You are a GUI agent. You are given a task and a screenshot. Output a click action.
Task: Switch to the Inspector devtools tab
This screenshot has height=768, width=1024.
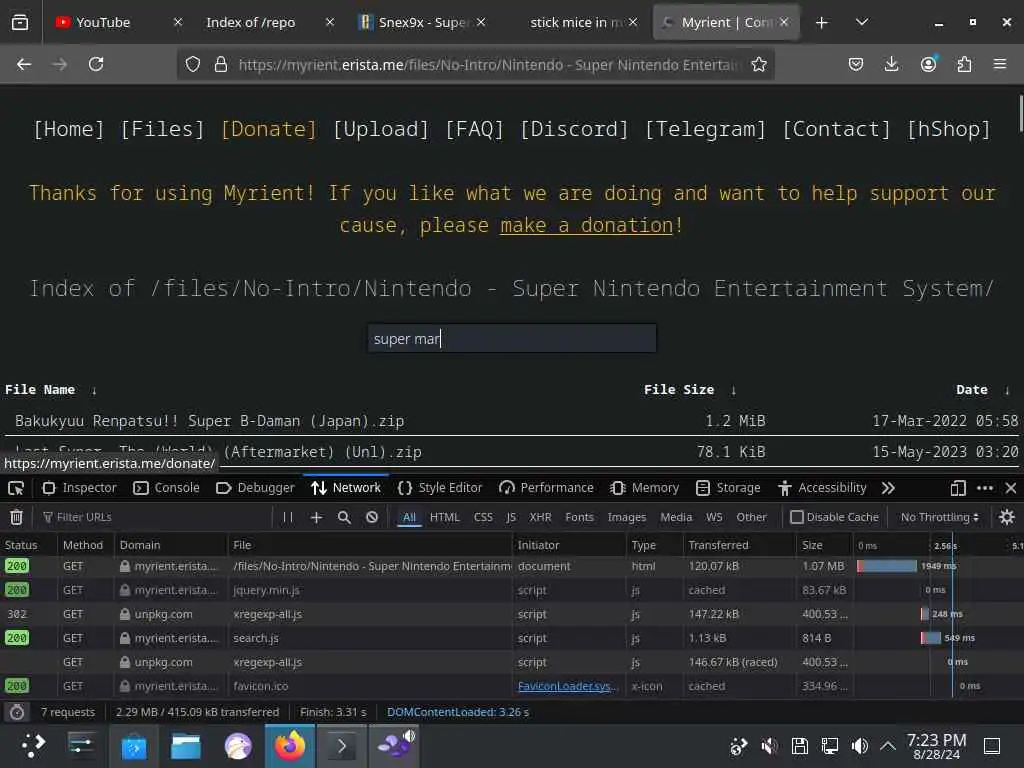coord(79,488)
